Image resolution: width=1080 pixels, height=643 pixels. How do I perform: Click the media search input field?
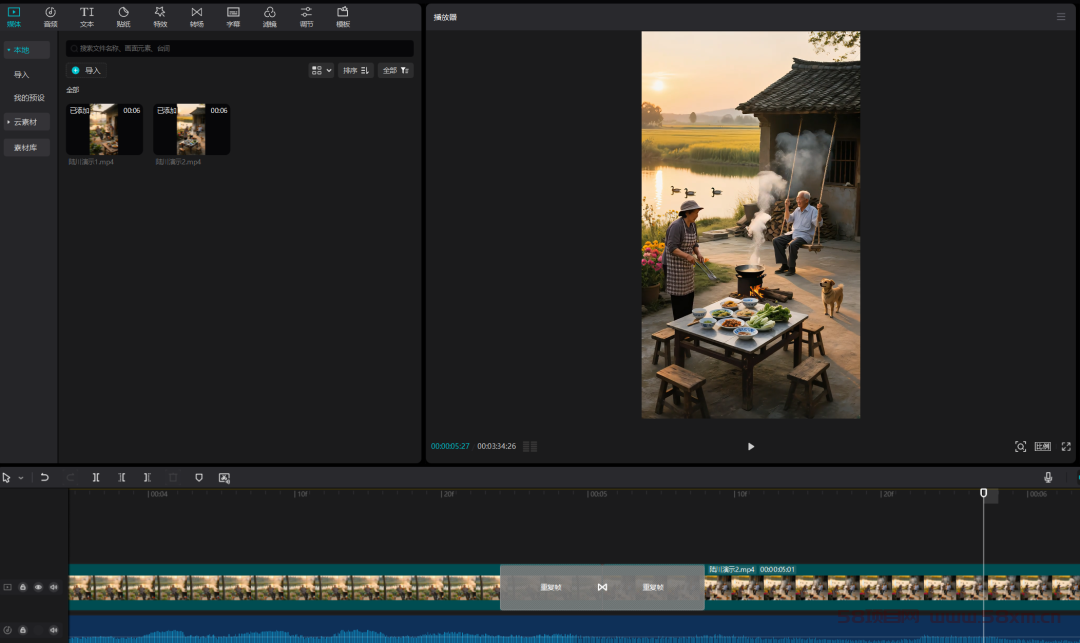point(240,48)
